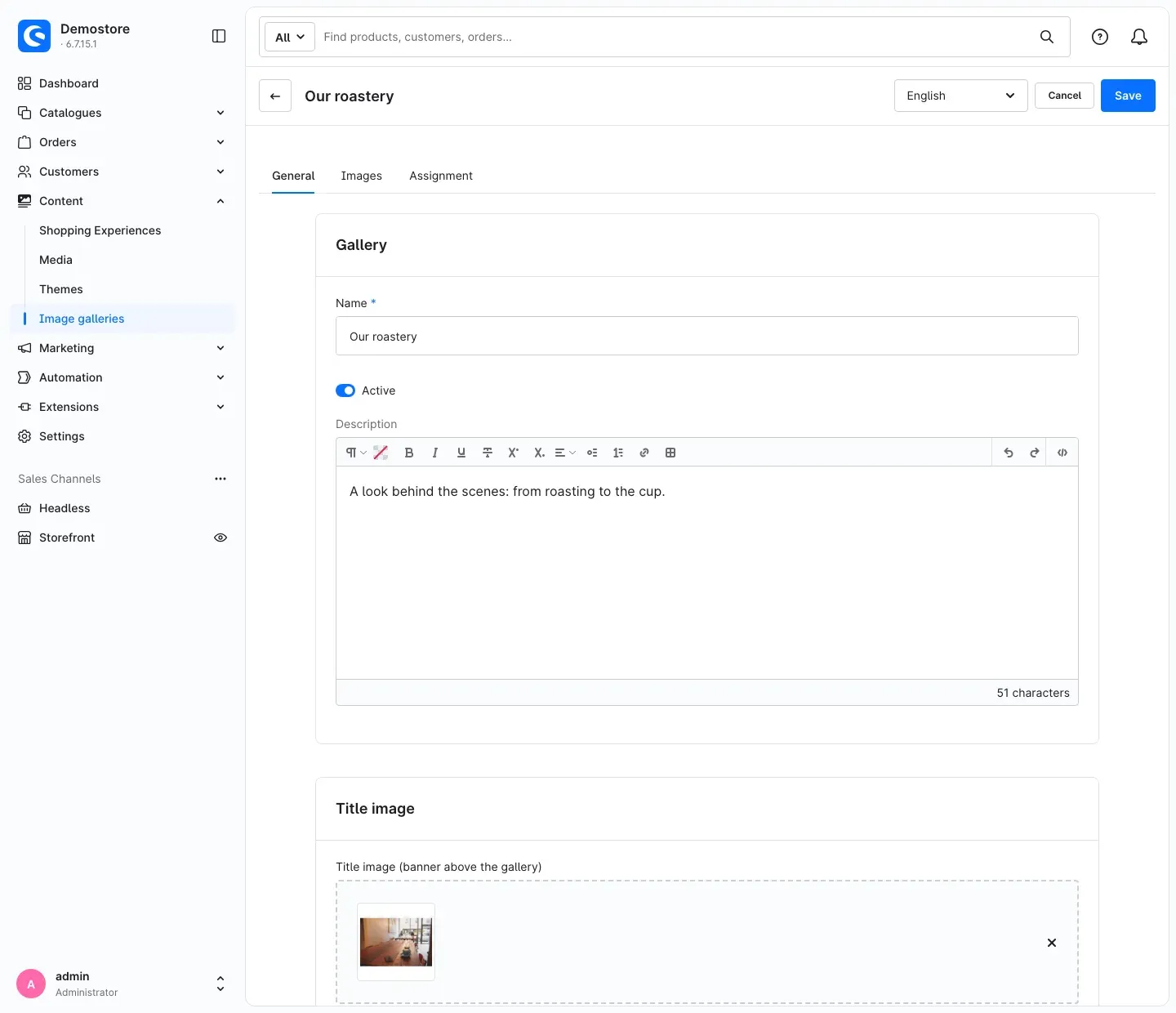Image resolution: width=1176 pixels, height=1013 pixels.
Task: Go to Dashboard
Action: (69, 83)
